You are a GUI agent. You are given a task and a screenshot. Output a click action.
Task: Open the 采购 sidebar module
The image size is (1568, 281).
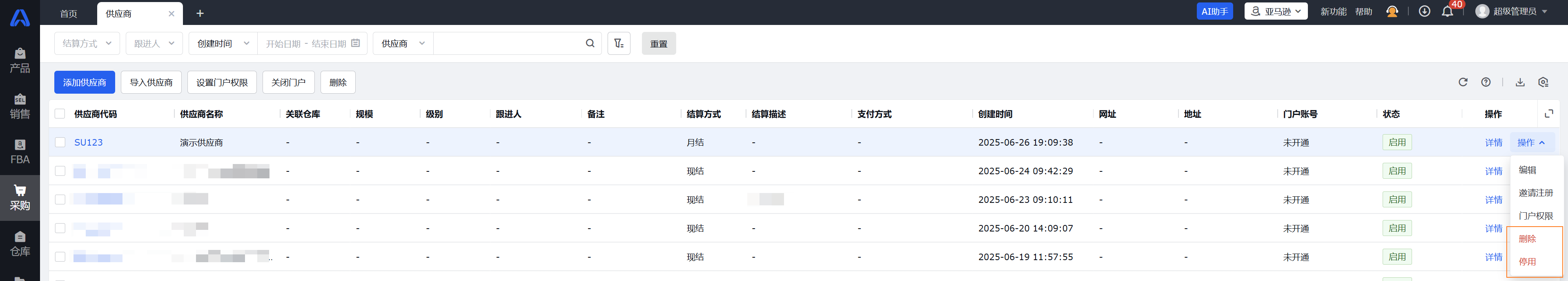(x=20, y=198)
